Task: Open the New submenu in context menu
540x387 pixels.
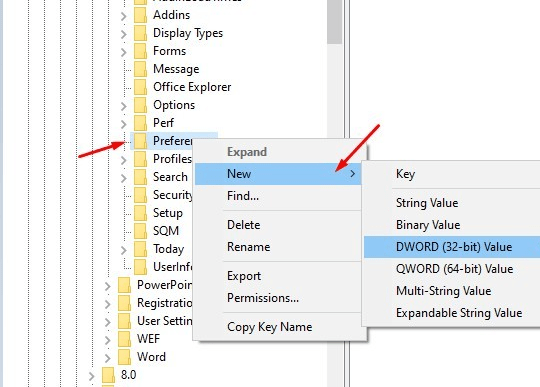Action: pyautogui.click(x=278, y=174)
